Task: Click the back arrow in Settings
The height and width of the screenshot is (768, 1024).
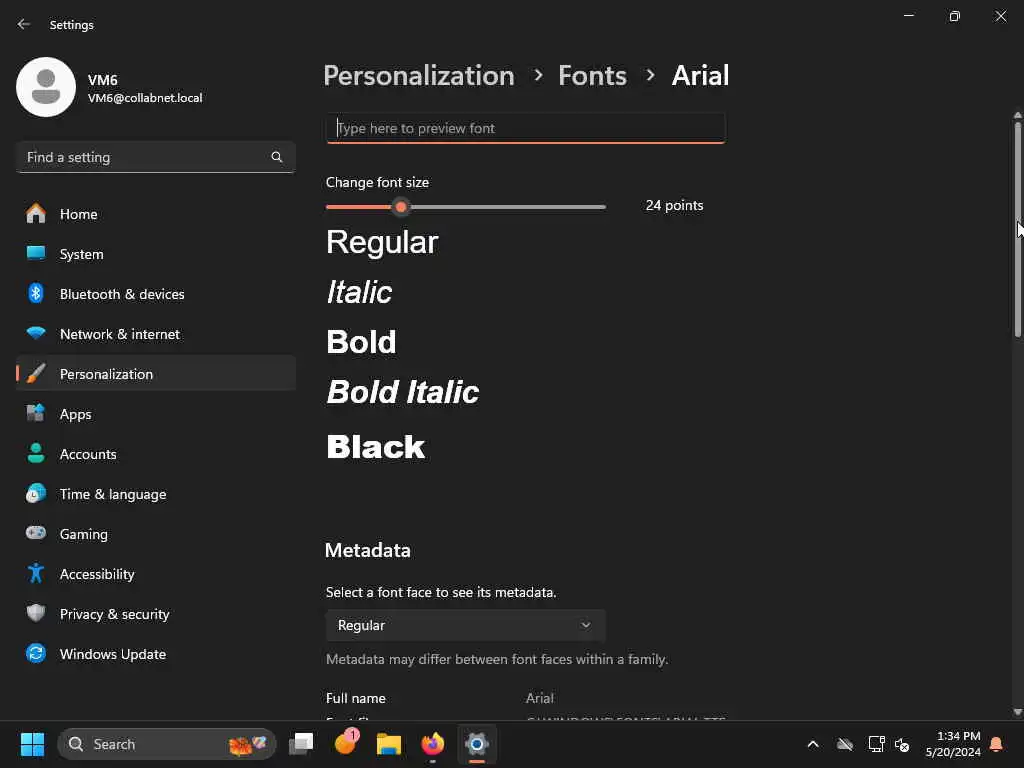Action: (x=24, y=24)
